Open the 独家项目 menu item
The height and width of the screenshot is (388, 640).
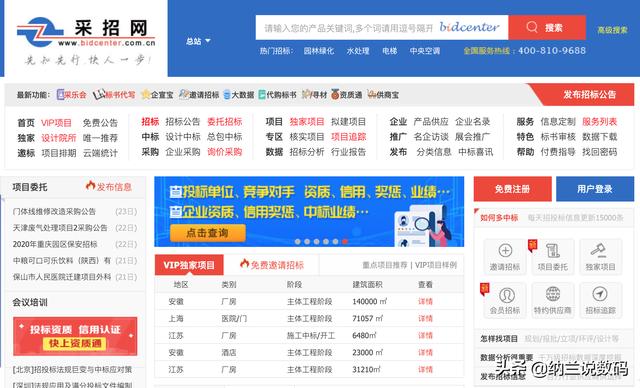pyautogui.click(x=307, y=122)
